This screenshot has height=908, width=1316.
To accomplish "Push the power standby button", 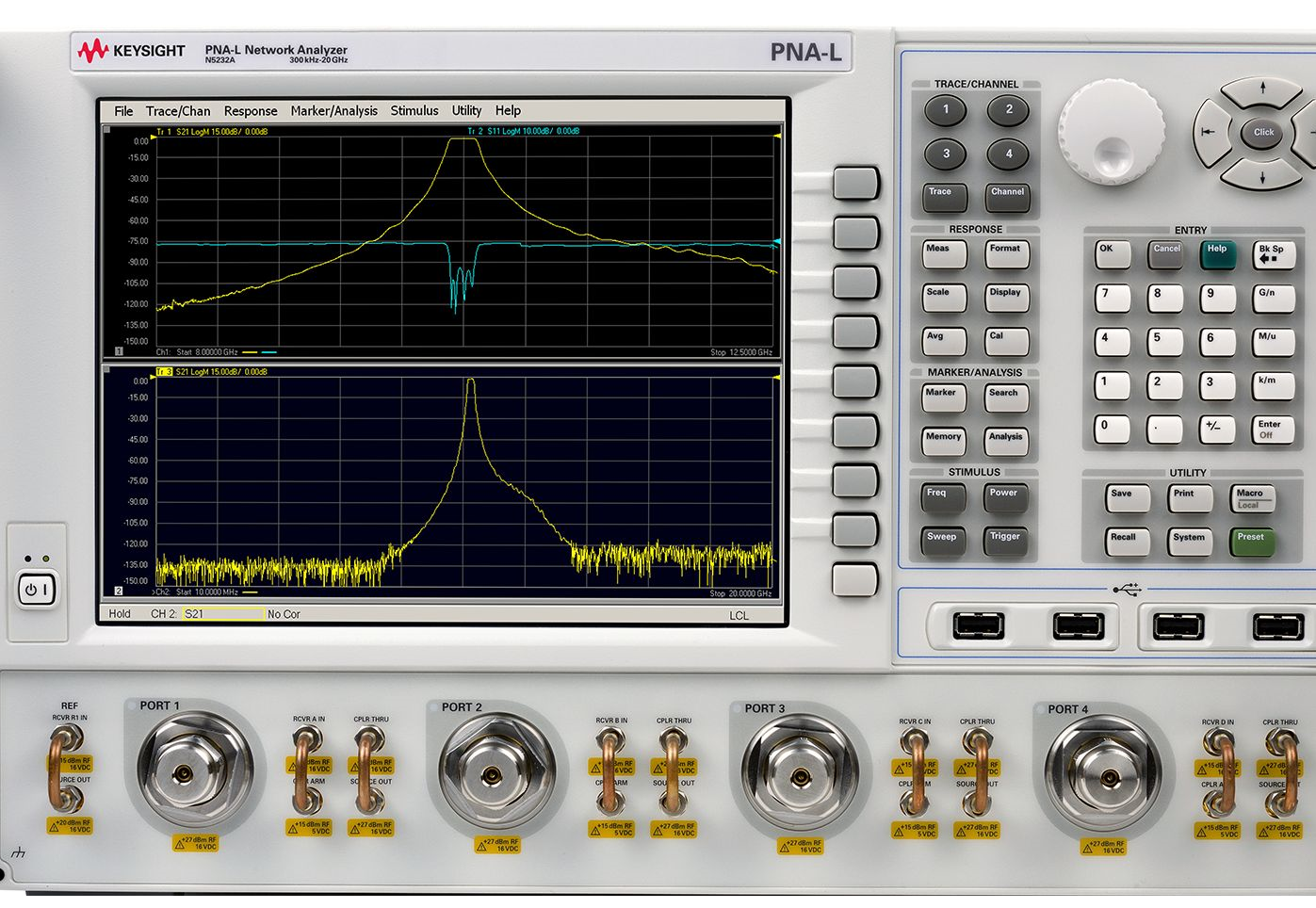I will point(38,591).
